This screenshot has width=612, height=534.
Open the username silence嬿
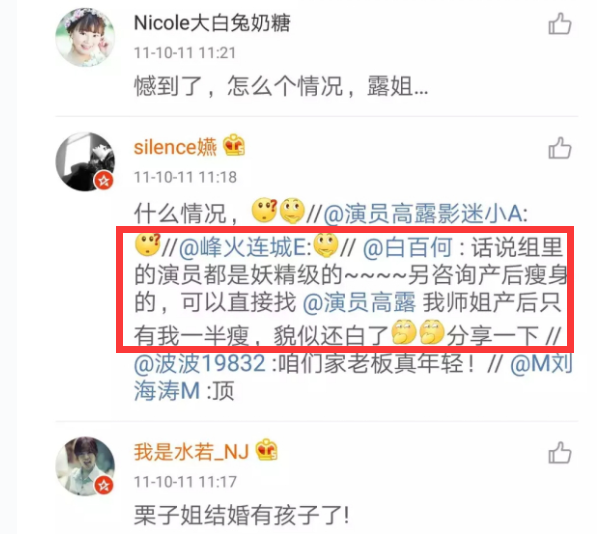[175, 147]
